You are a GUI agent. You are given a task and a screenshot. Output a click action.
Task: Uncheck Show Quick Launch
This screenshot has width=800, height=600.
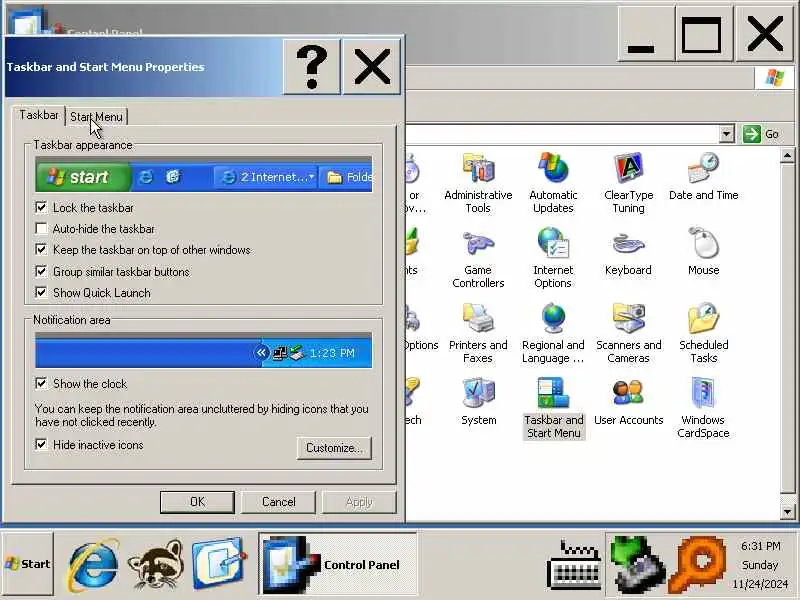pyautogui.click(x=41, y=292)
